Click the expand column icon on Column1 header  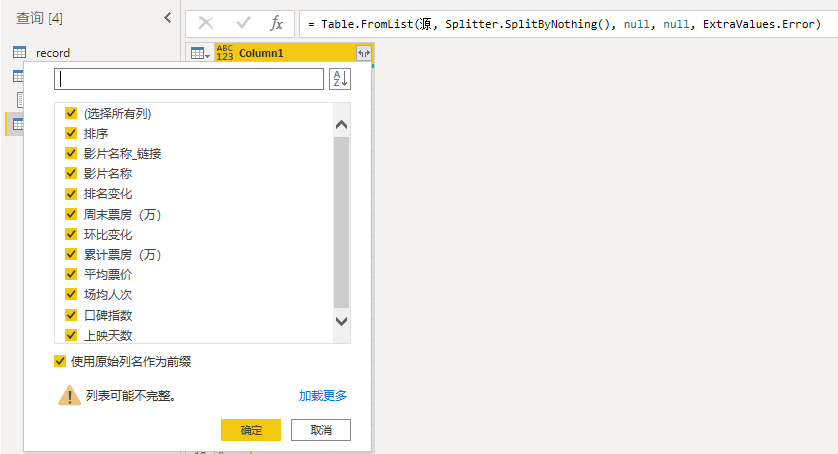[x=363, y=53]
